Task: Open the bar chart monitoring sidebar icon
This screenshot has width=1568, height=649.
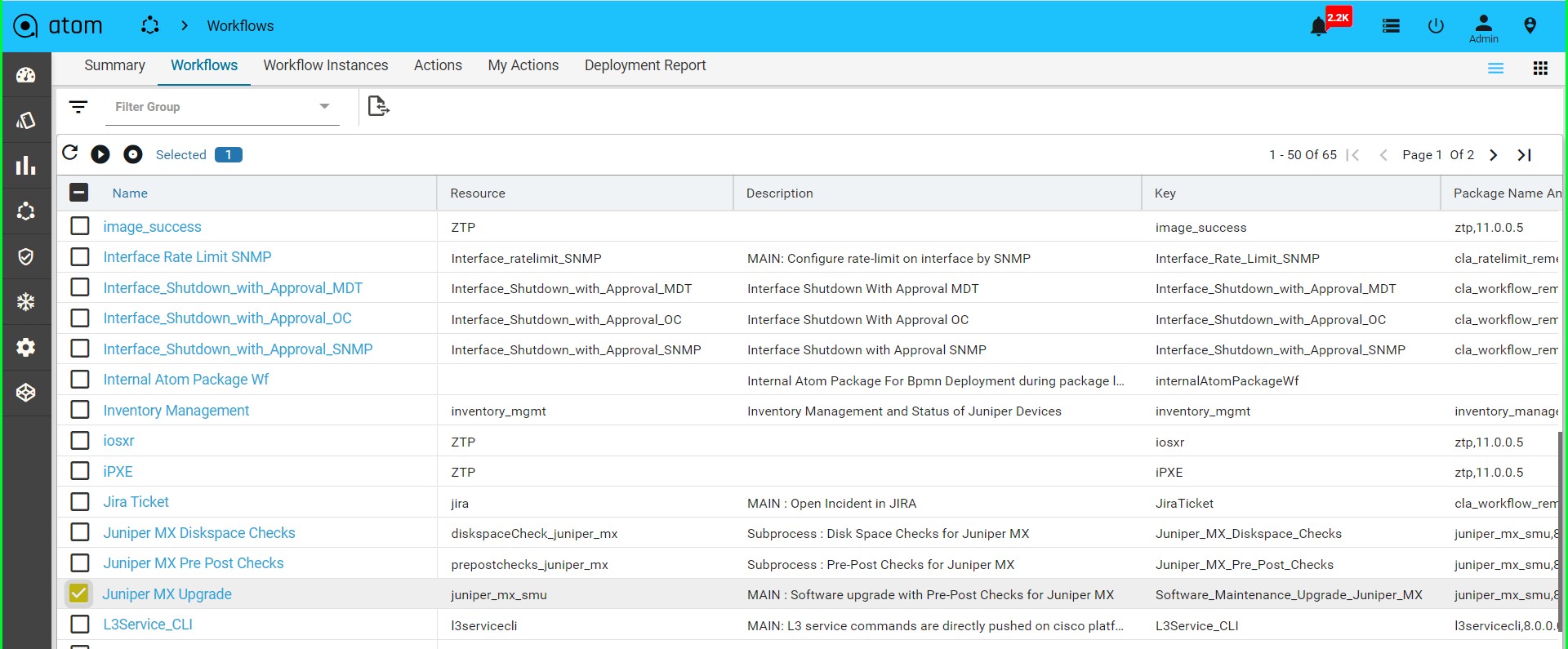Action: pyautogui.click(x=26, y=166)
